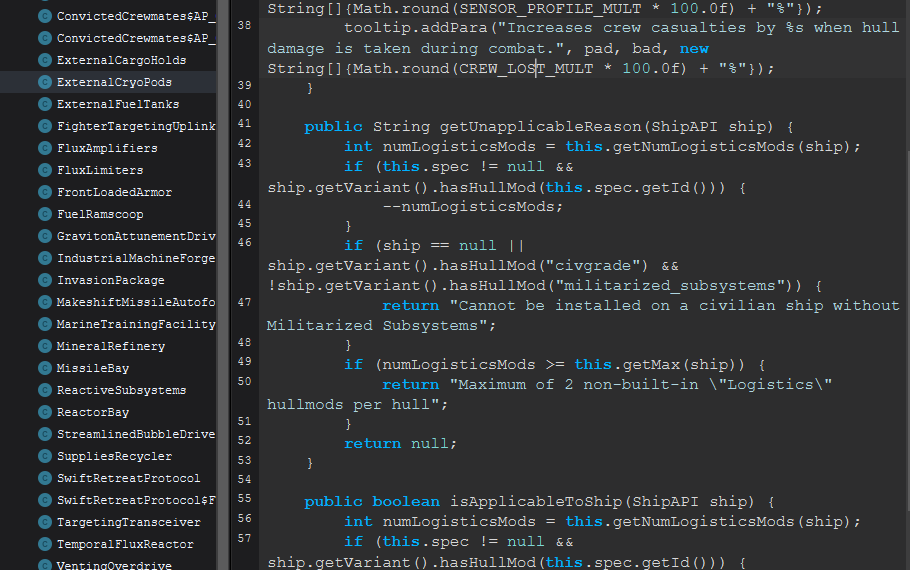Open the InvasionPackage class
The image size is (910, 570).
pyautogui.click(x=110, y=280)
